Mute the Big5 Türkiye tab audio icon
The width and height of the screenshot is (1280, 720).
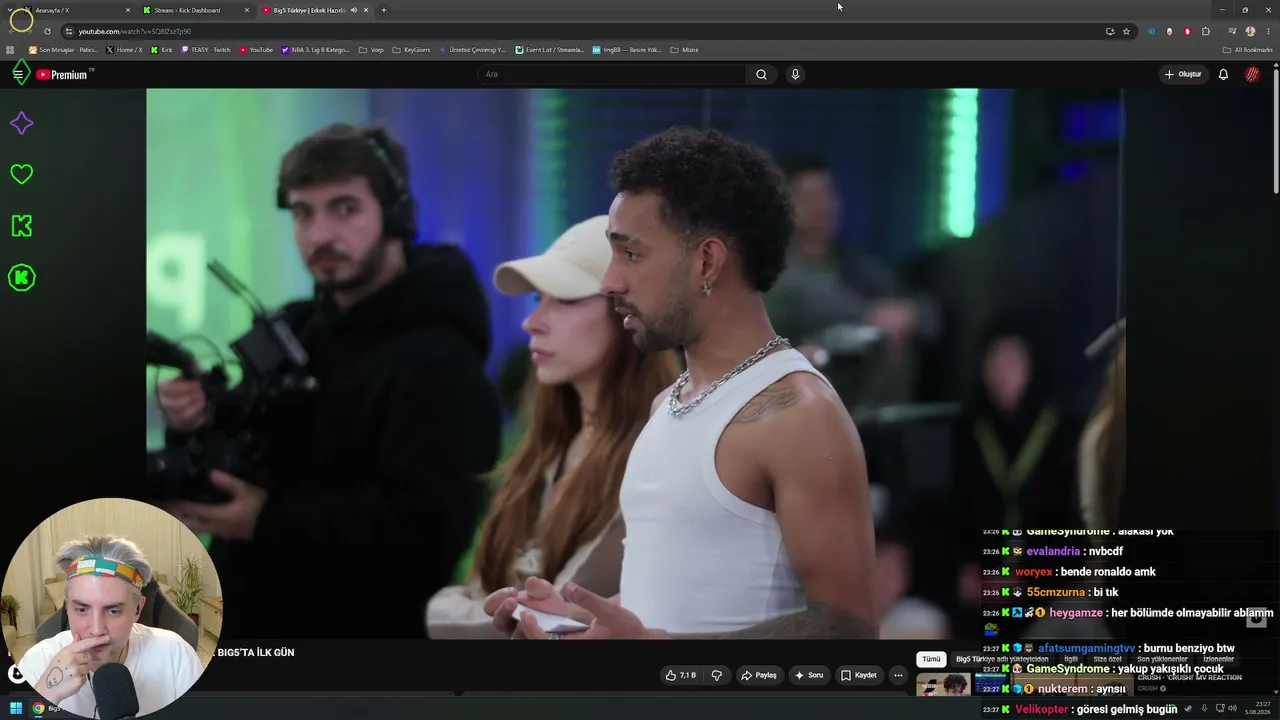[x=354, y=10]
